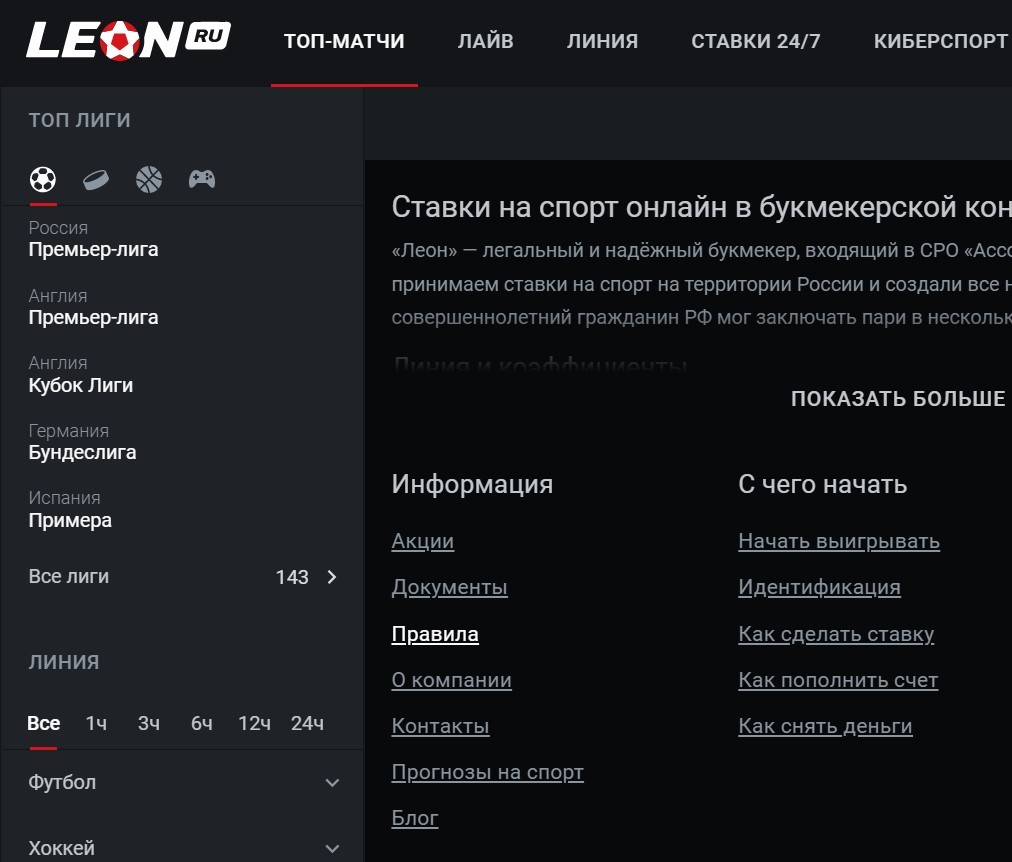Click the 143 leagues count
Image resolution: width=1012 pixels, height=862 pixels.
pyautogui.click(x=292, y=577)
